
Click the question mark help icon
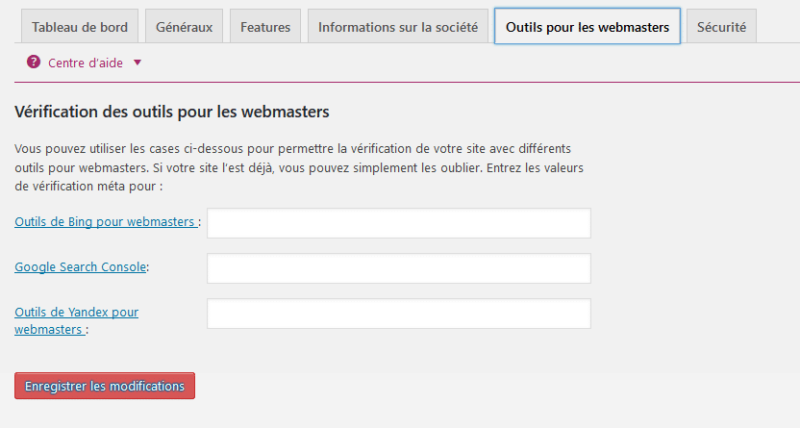pos(33,62)
